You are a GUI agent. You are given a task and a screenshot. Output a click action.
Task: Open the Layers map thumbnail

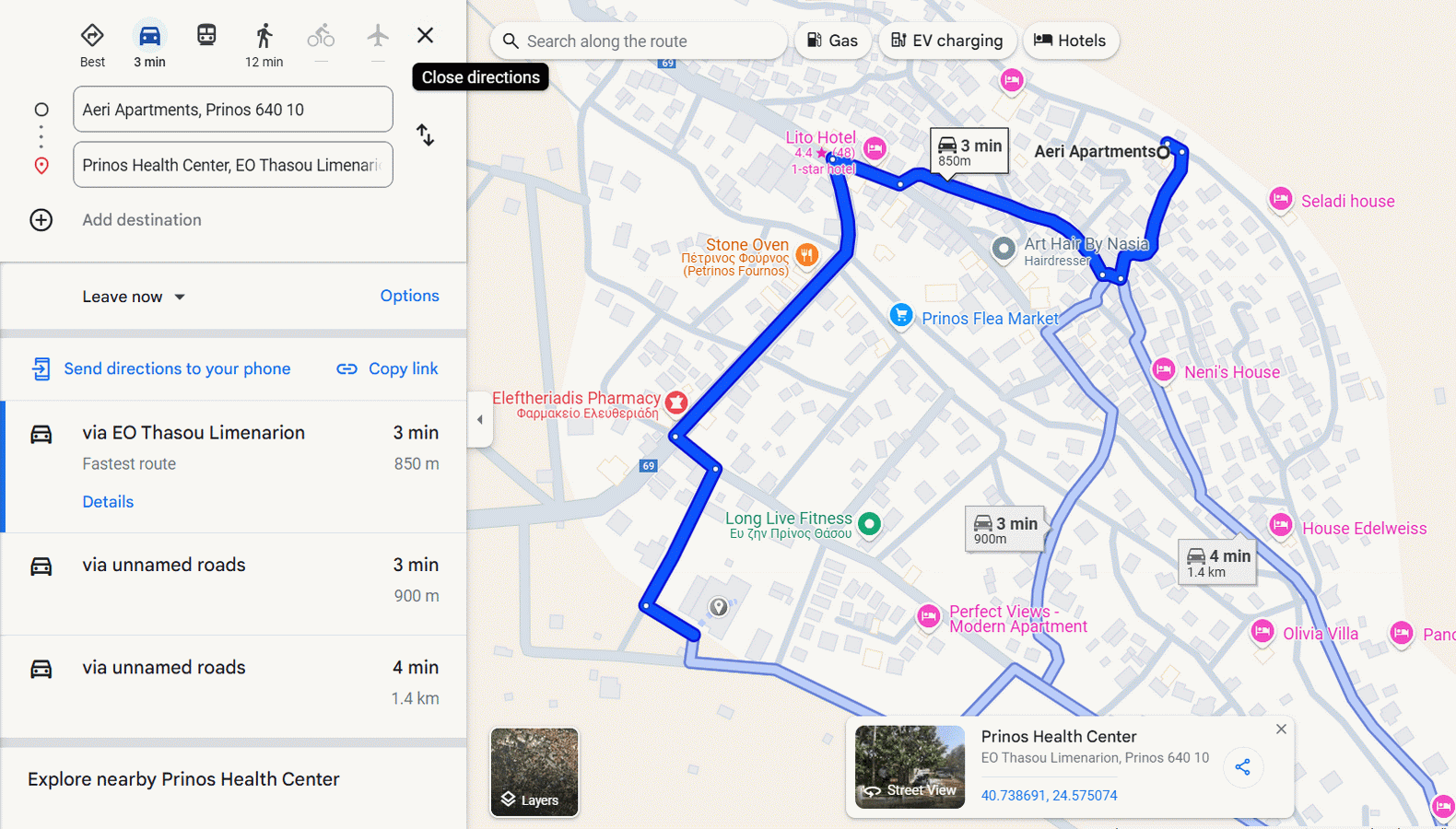tap(534, 772)
